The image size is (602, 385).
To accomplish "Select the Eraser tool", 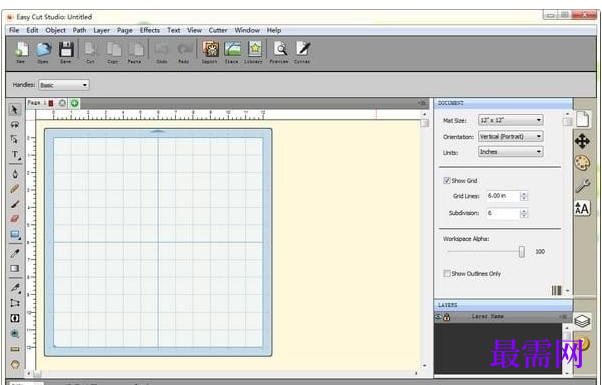I will click(x=15, y=219).
